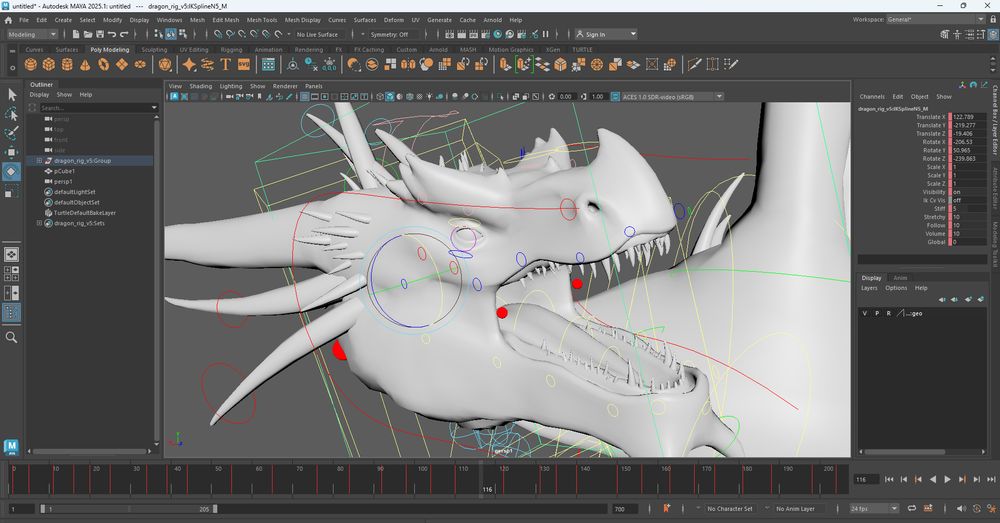
Task: Click the Select tool arrow
Action: [x=12, y=94]
